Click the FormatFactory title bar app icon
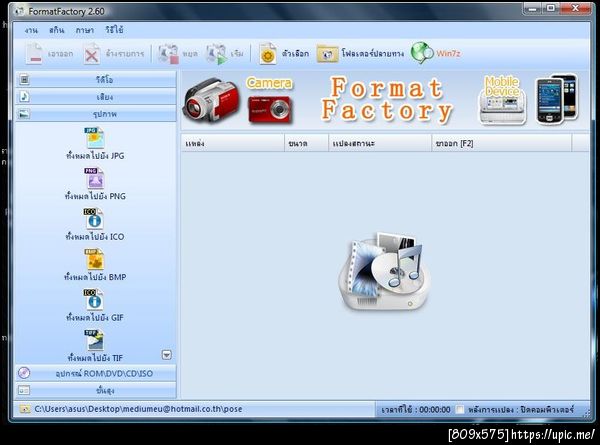This screenshot has height=445, width=600. [x=18, y=11]
